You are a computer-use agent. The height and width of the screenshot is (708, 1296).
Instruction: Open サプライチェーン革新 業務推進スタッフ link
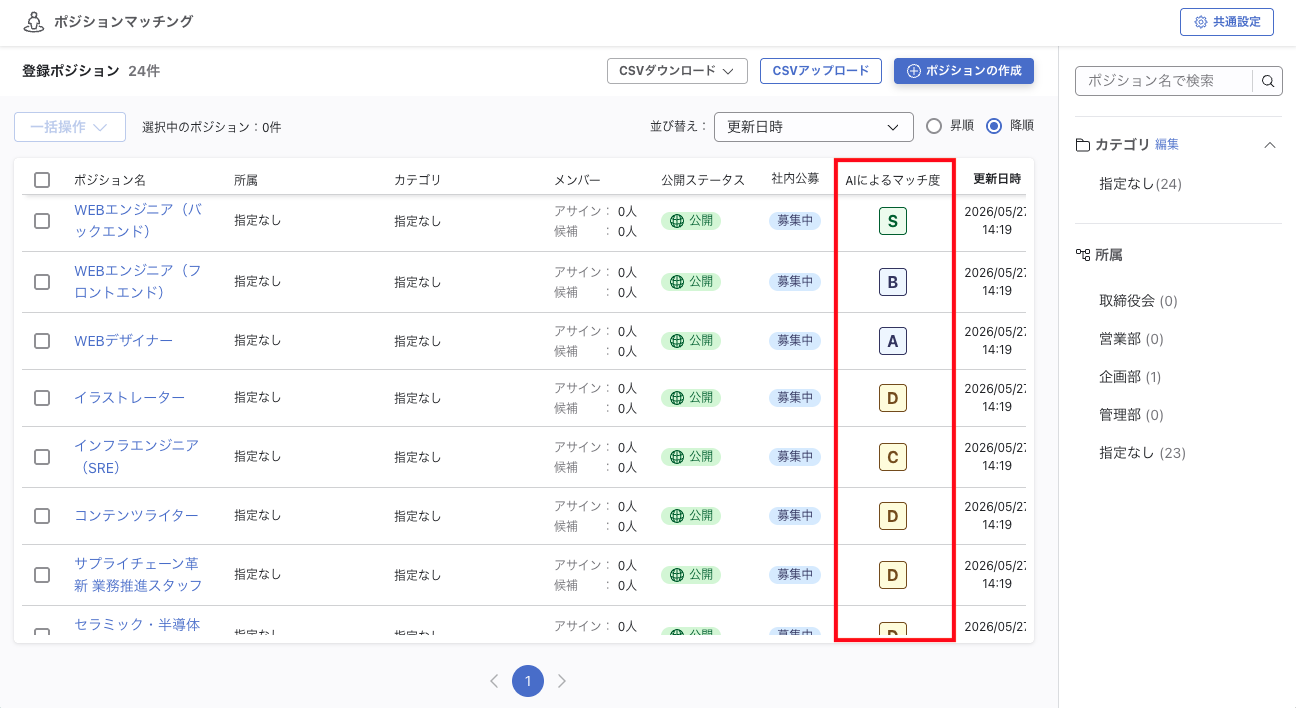[x=138, y=575]
